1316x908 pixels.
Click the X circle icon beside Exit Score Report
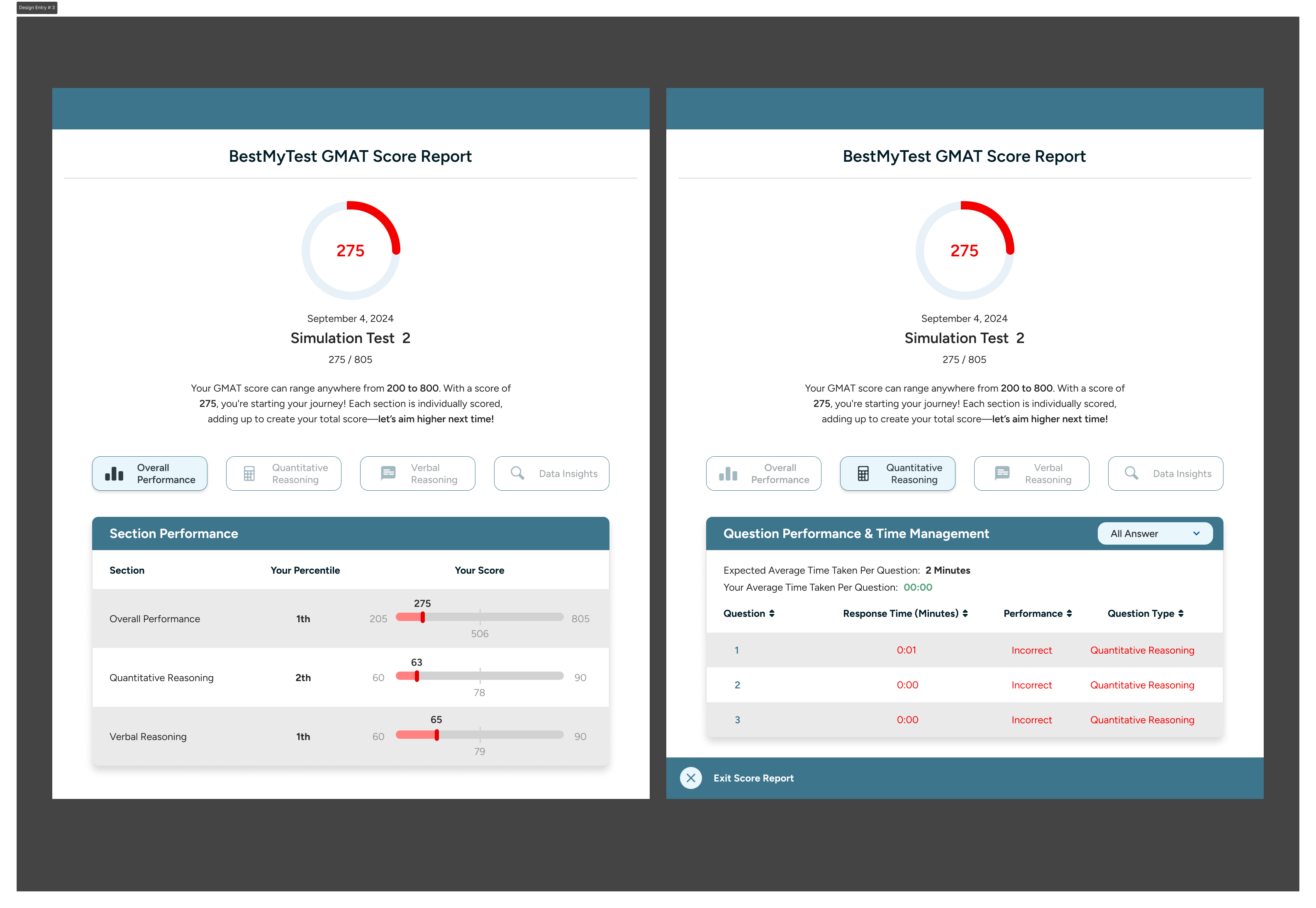tap(691, 778)
